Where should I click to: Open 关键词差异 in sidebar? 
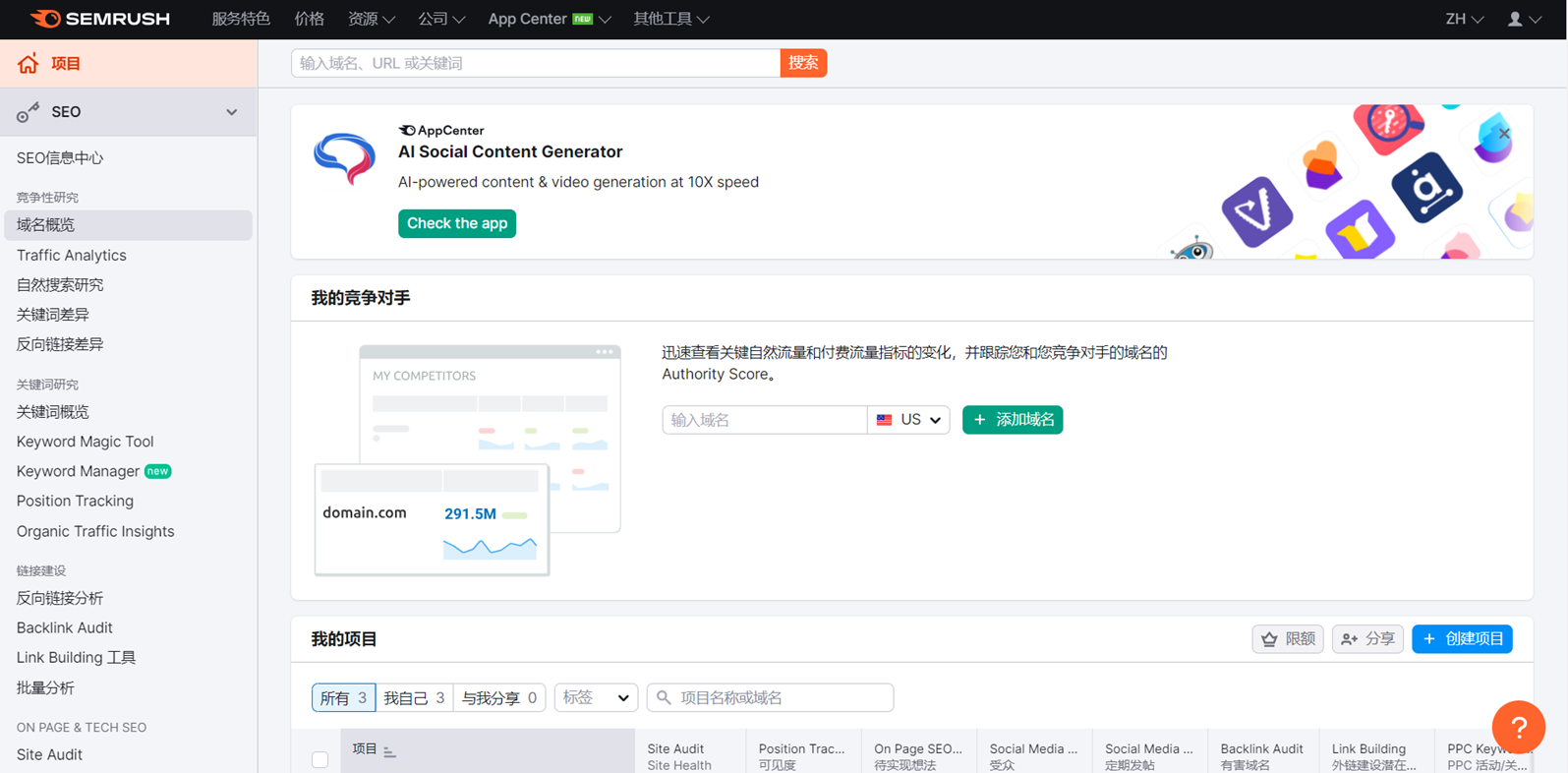pos(53,315)
